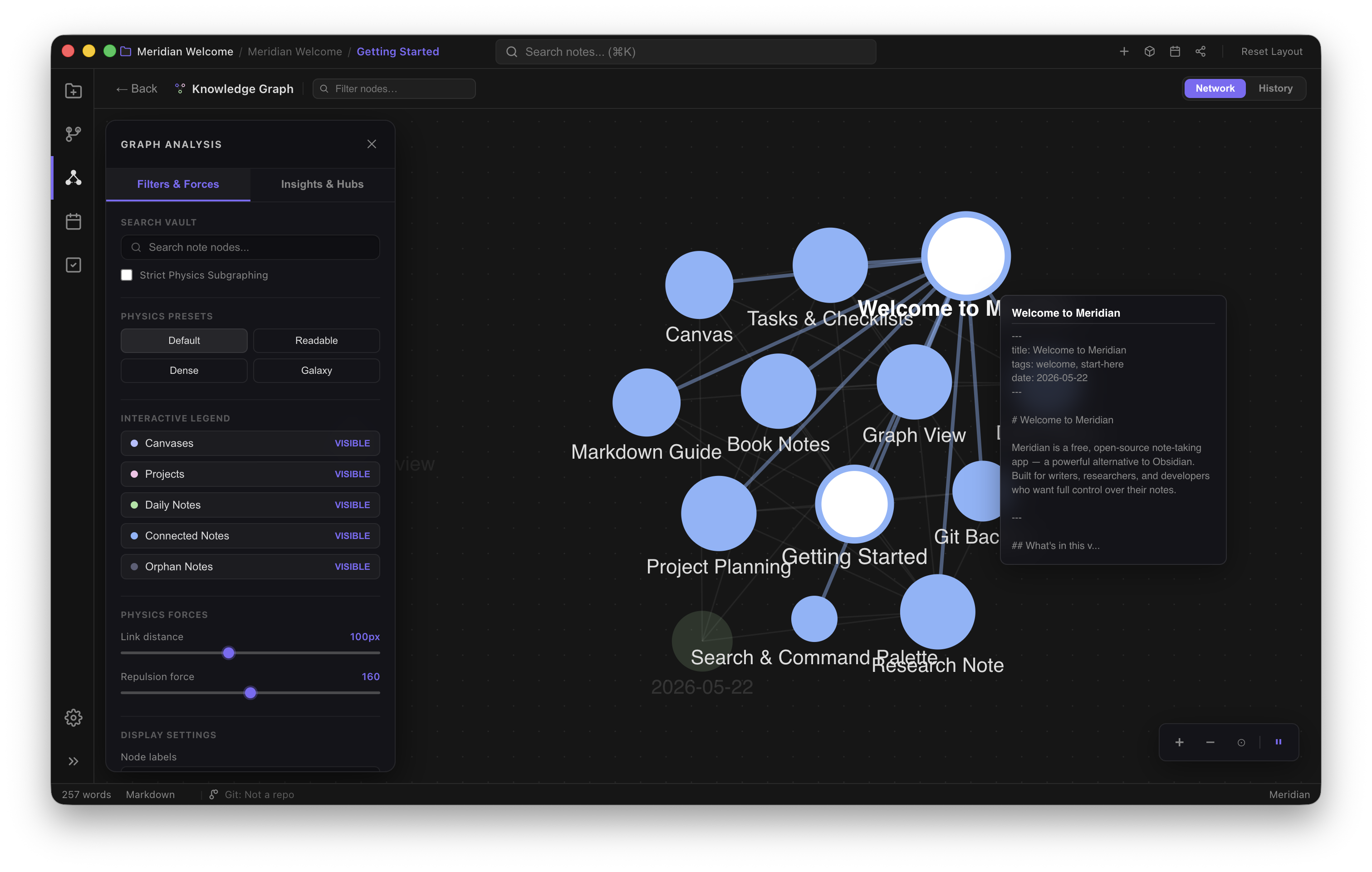
Task: Adjust the Link distance slider
Action: (x=229, y=652)
